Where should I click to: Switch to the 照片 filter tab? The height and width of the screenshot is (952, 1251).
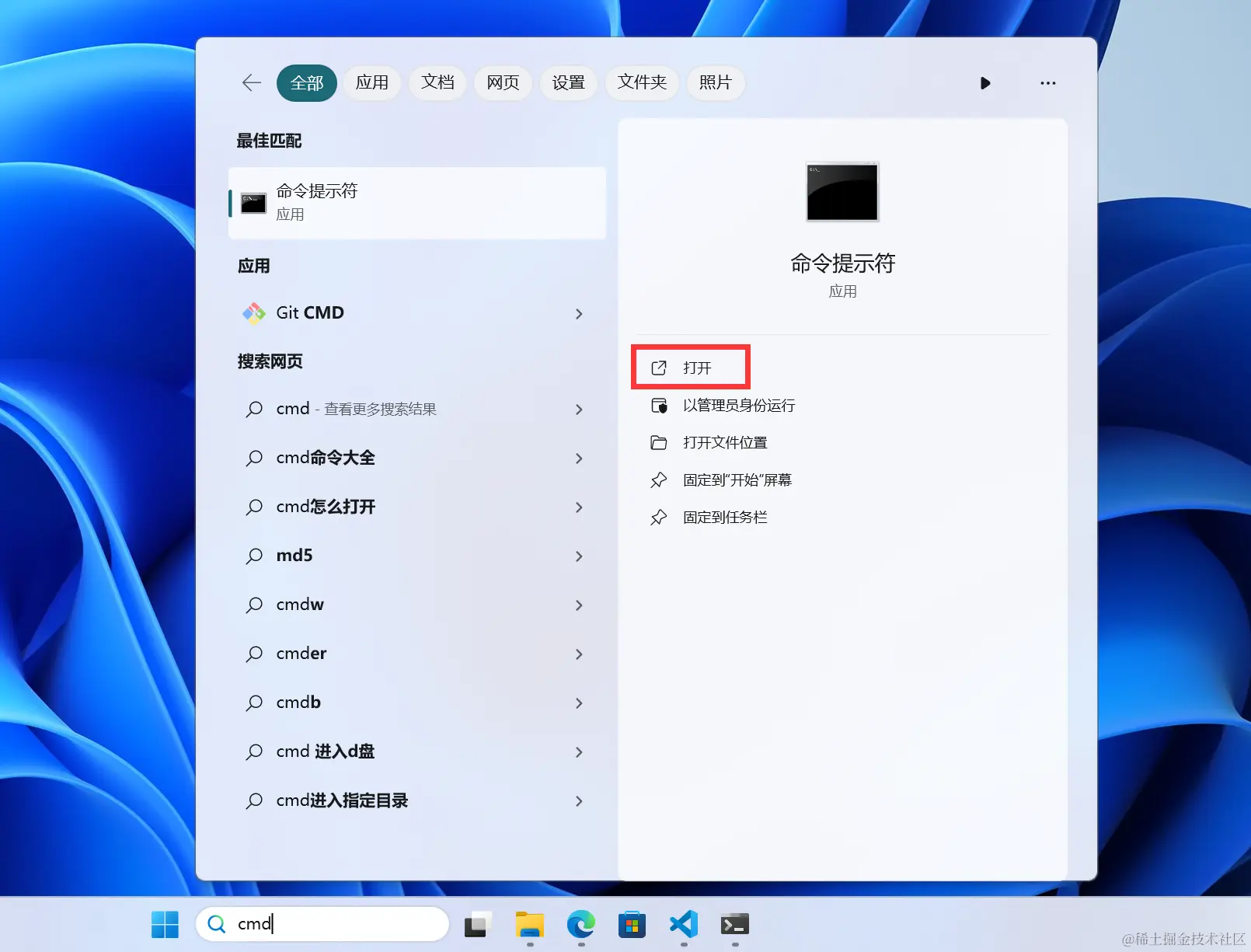716,82
